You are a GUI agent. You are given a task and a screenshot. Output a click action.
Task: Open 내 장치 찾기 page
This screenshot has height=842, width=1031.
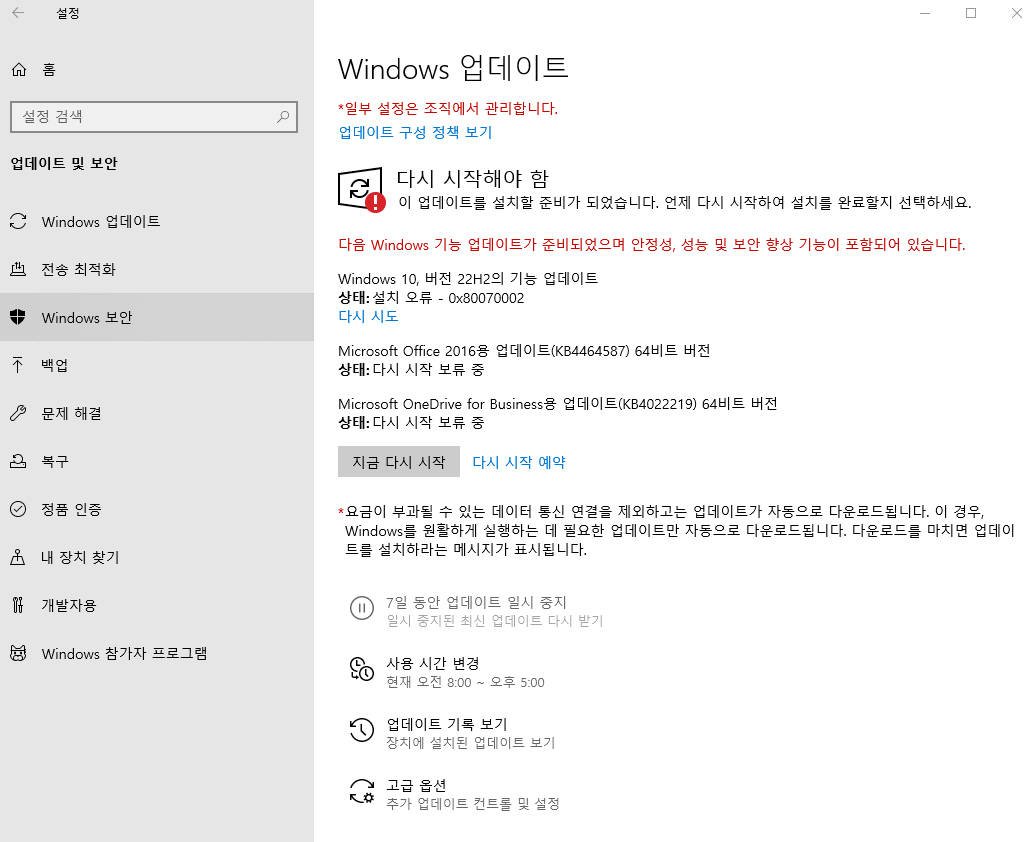pyautogui.click(x=156, y=557)
